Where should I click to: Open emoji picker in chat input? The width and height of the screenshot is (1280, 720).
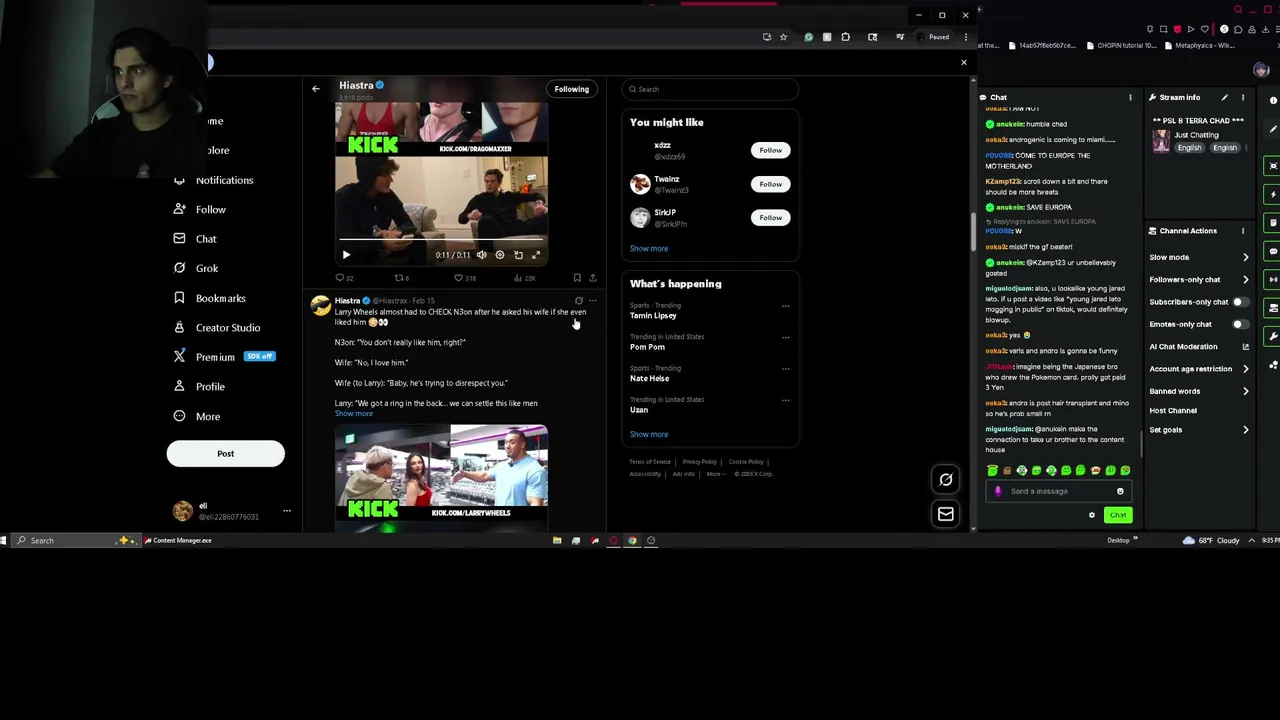[1120, 491]
